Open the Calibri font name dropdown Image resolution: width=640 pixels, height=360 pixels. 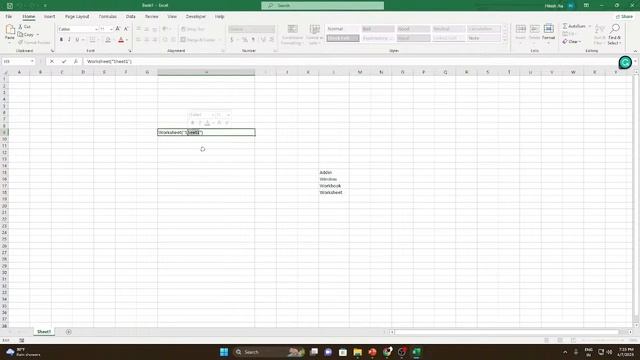point(96,29)
